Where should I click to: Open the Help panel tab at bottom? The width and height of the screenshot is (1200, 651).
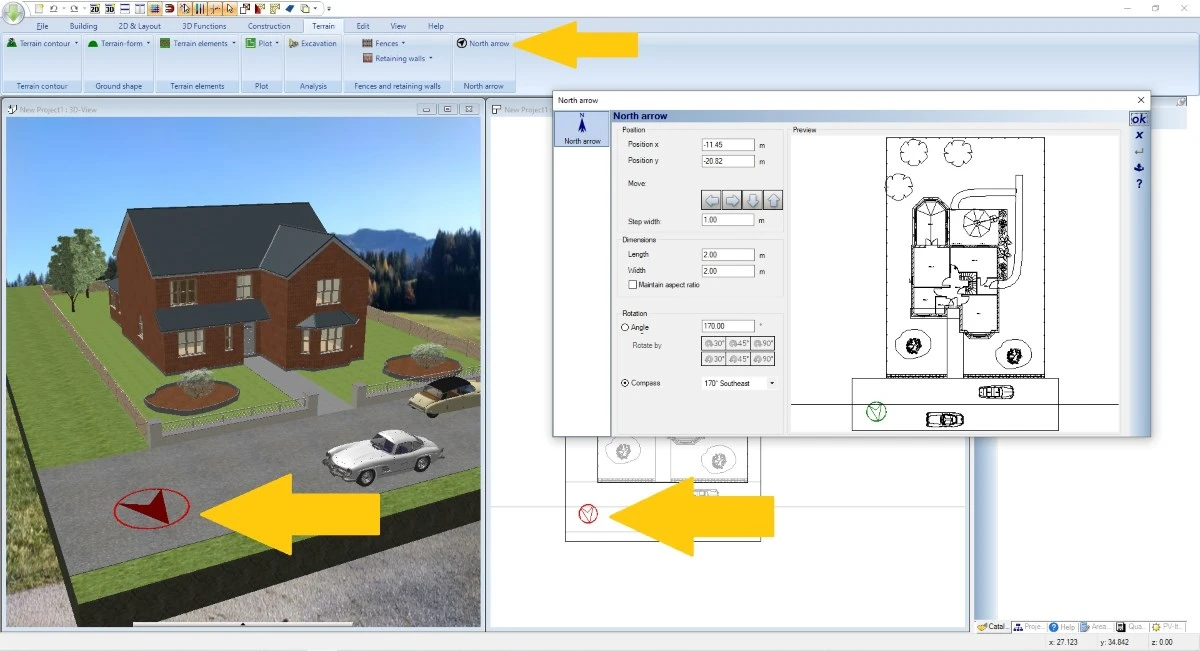point(1061,627)
